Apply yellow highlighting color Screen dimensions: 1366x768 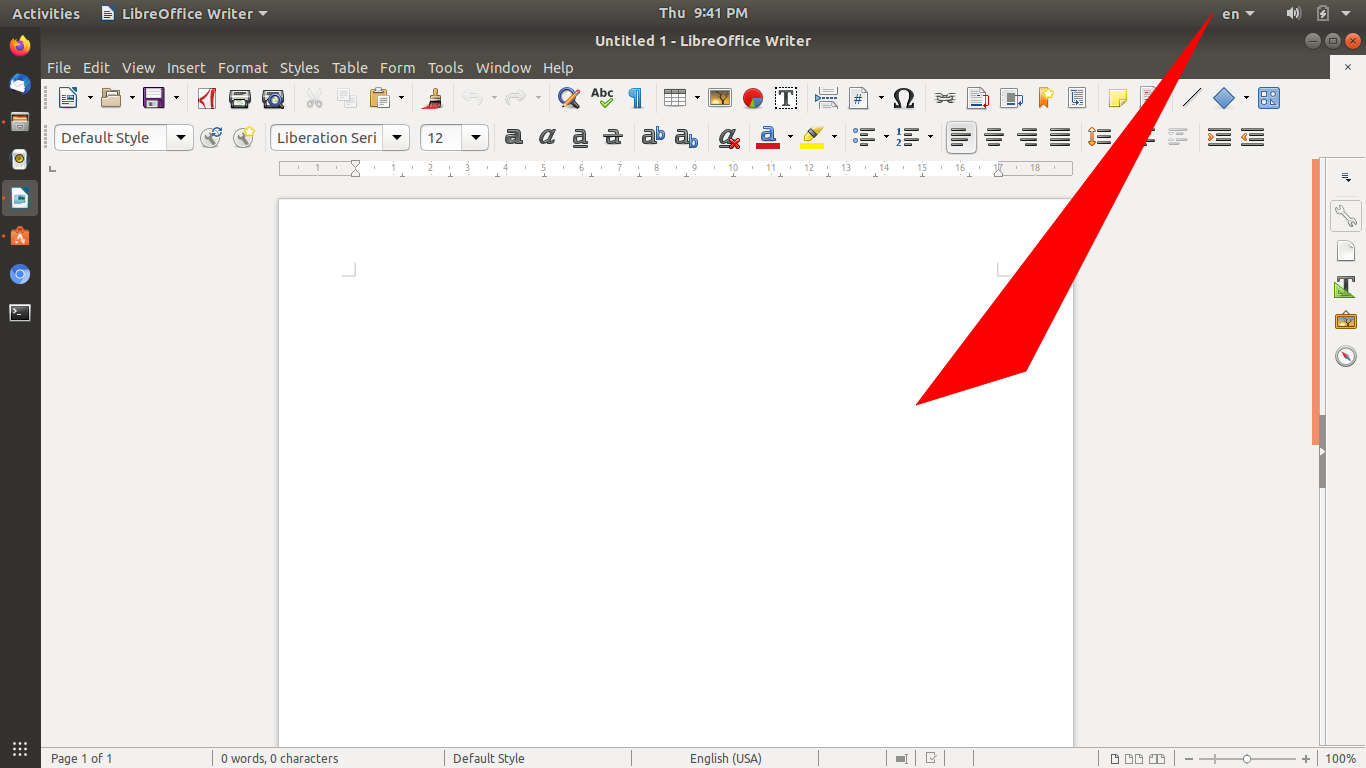click(x=812, y=137)
